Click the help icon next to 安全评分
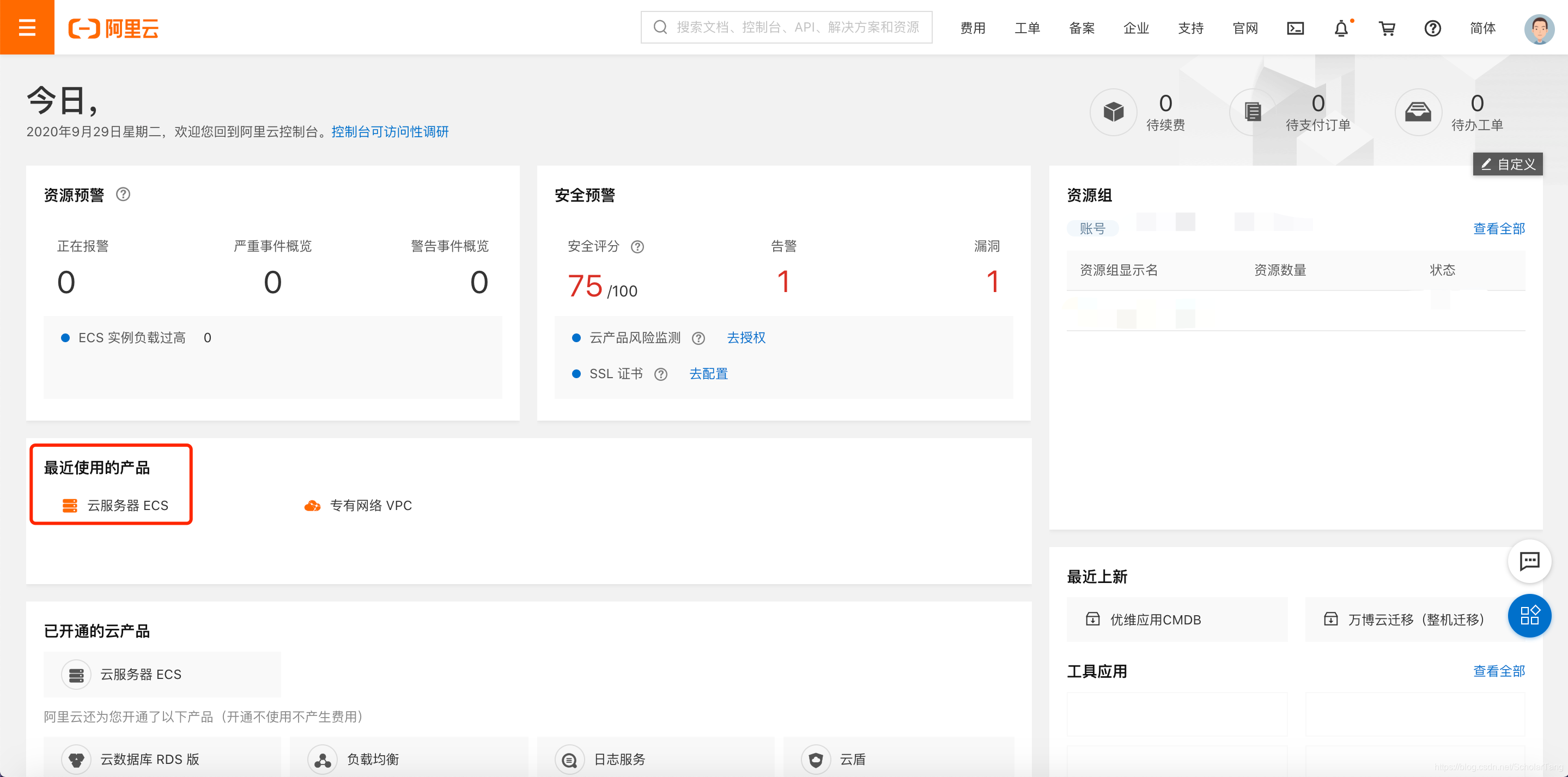The height and width of the screenshot is (777, 1568). pos(637,247)
